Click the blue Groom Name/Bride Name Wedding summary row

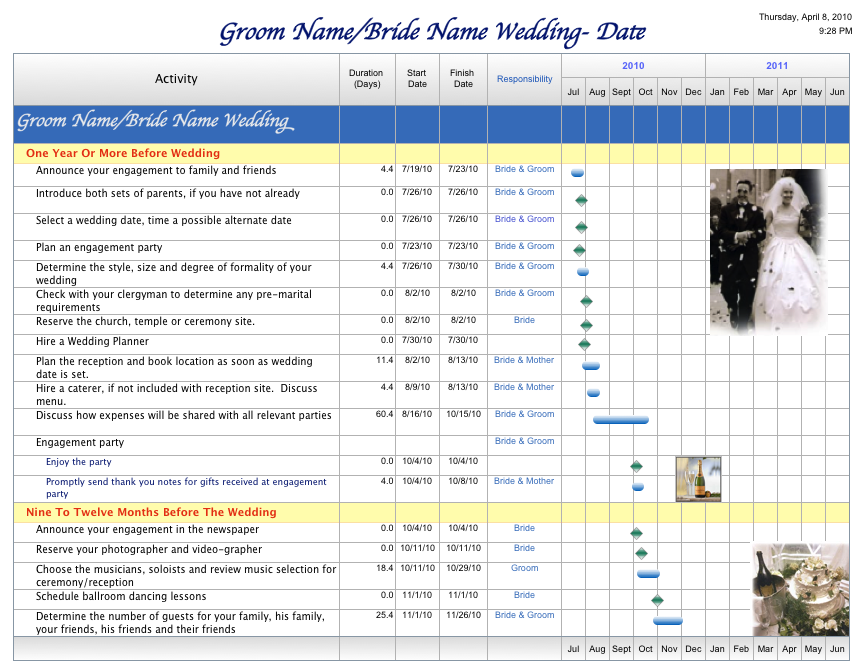155,123
